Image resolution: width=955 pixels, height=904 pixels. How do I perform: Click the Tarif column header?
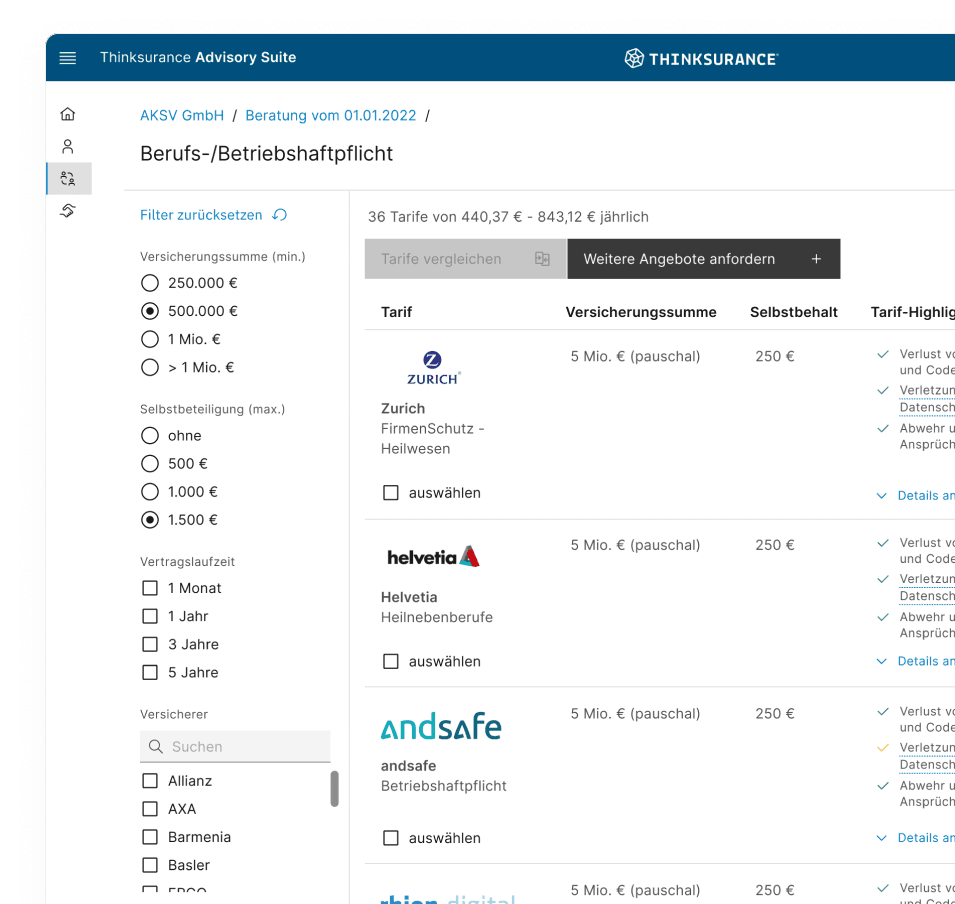click(x=396, y=312)
